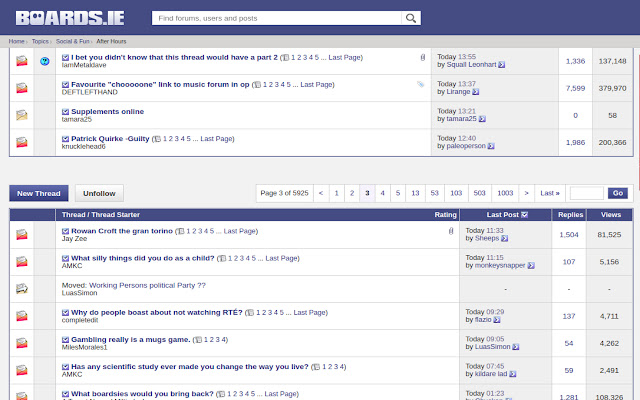Click the search magnifier icon
The image size is (640, 400).
point(411,18)
